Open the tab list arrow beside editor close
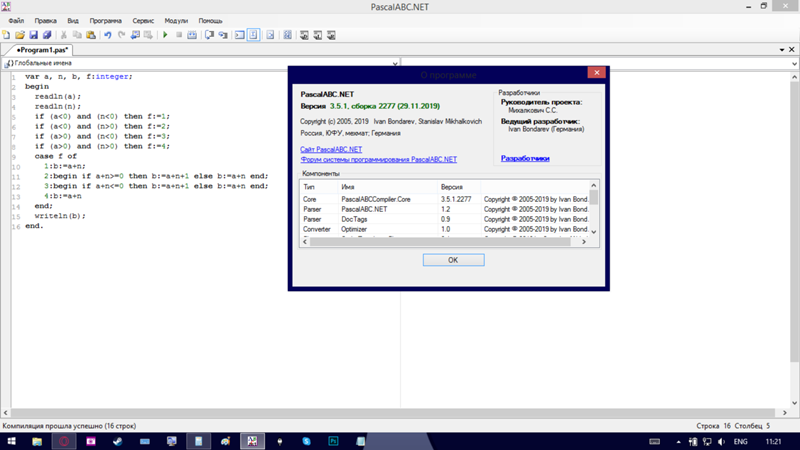 point(782,50)
